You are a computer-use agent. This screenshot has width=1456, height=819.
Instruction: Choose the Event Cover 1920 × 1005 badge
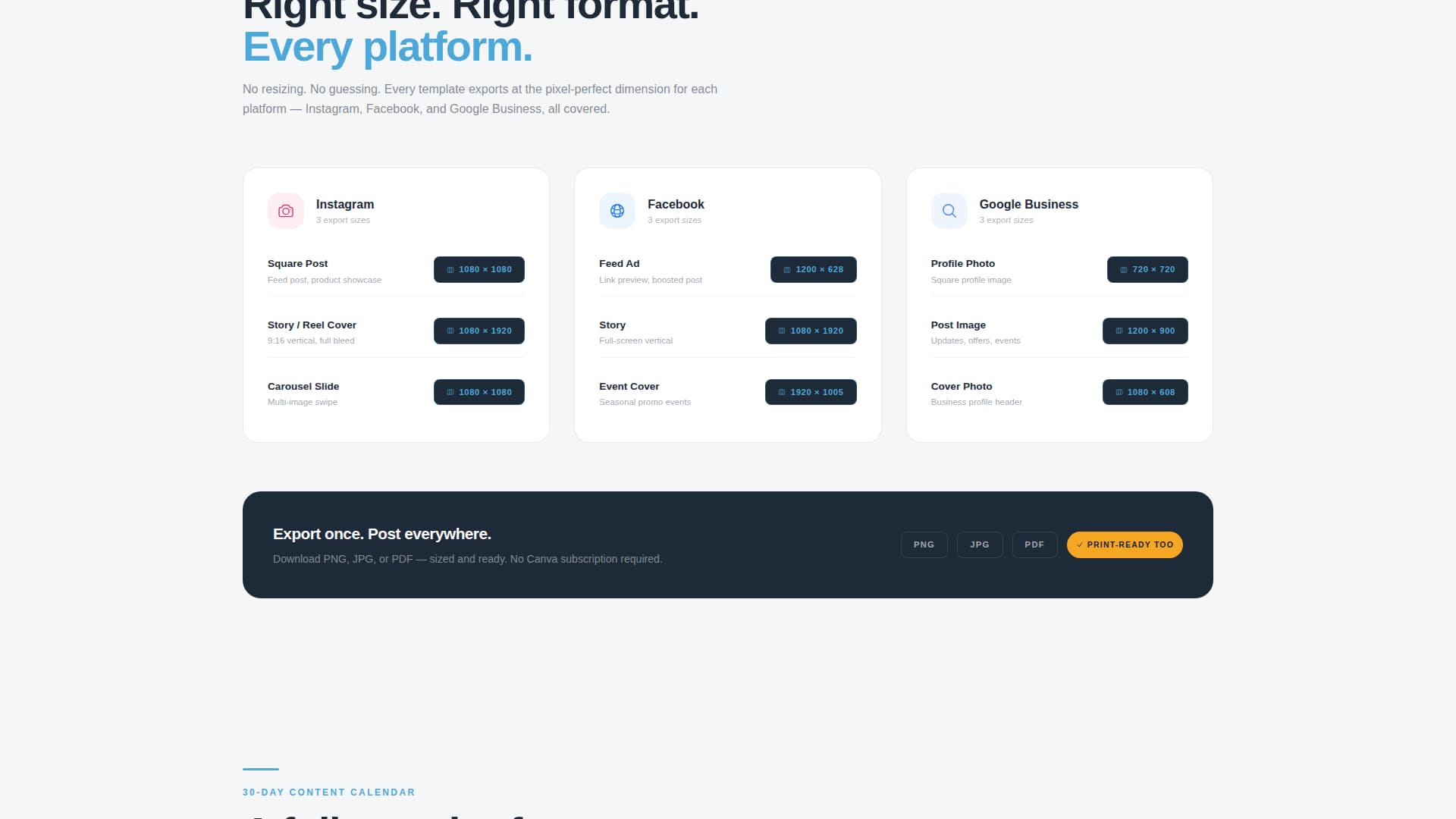point(811,392)
